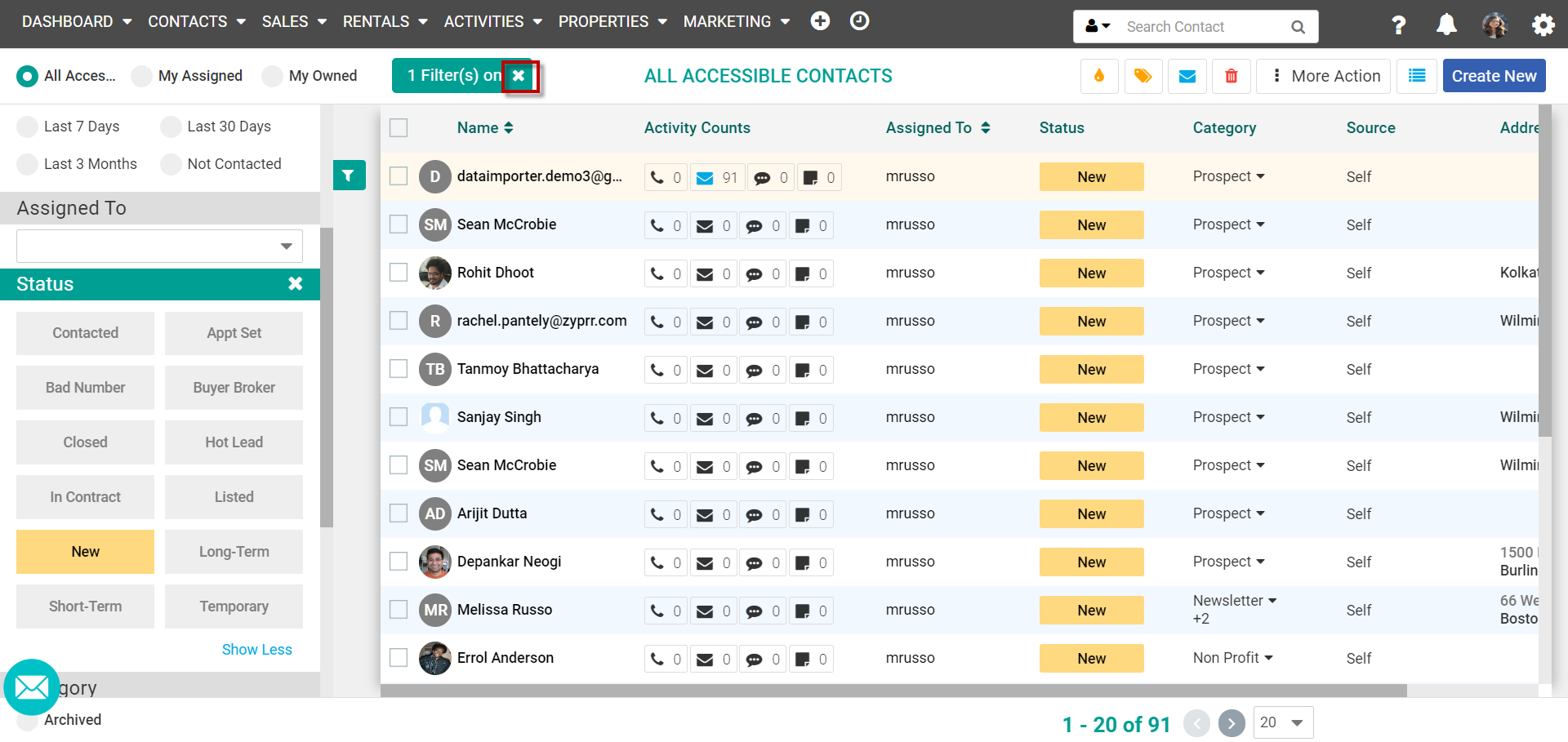This screenshot has height=742, width=1568.
Task: Open the settings gear icon
Action: coord(1543,25)
